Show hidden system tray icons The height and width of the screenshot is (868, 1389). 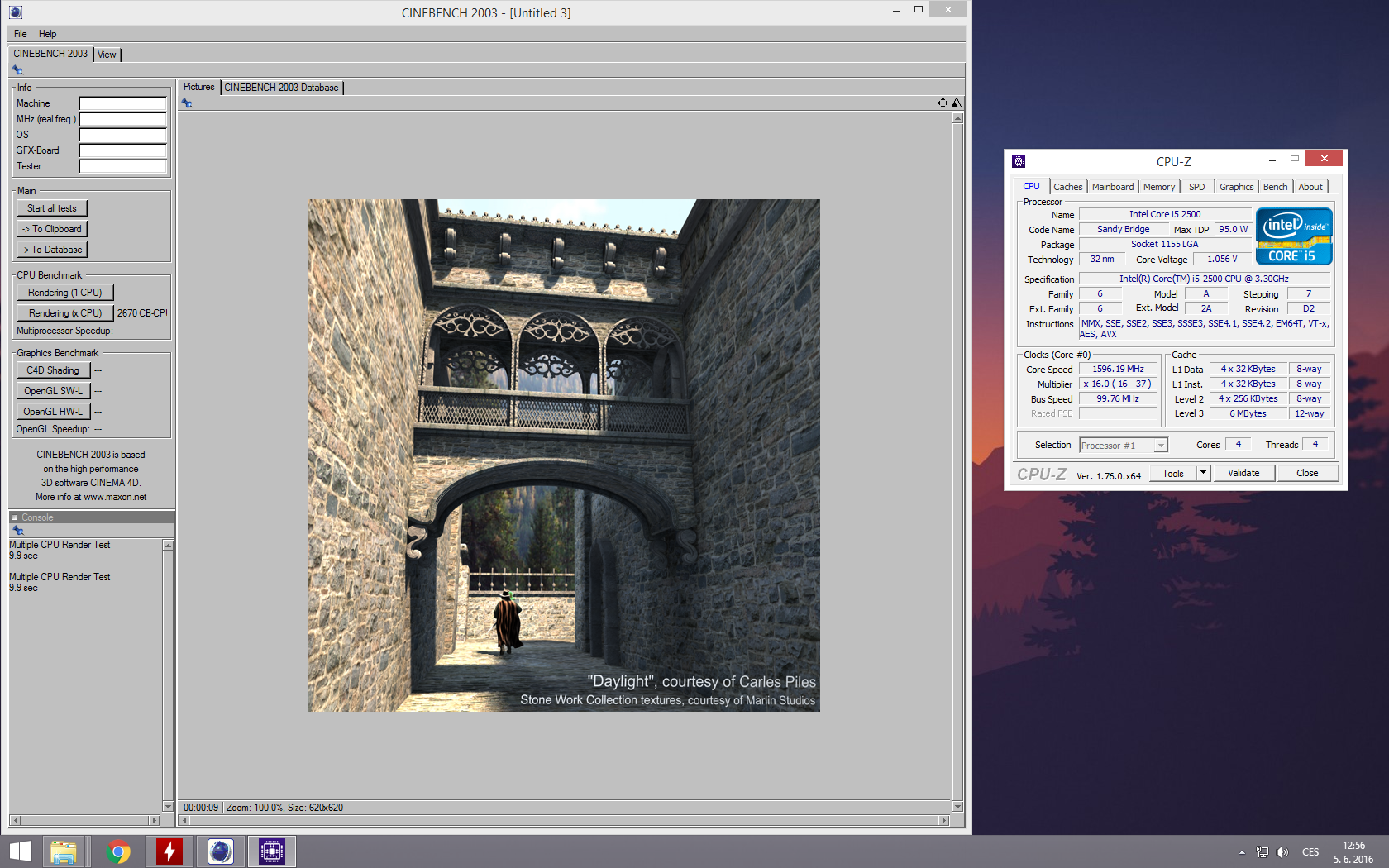tap(1242, 852)
